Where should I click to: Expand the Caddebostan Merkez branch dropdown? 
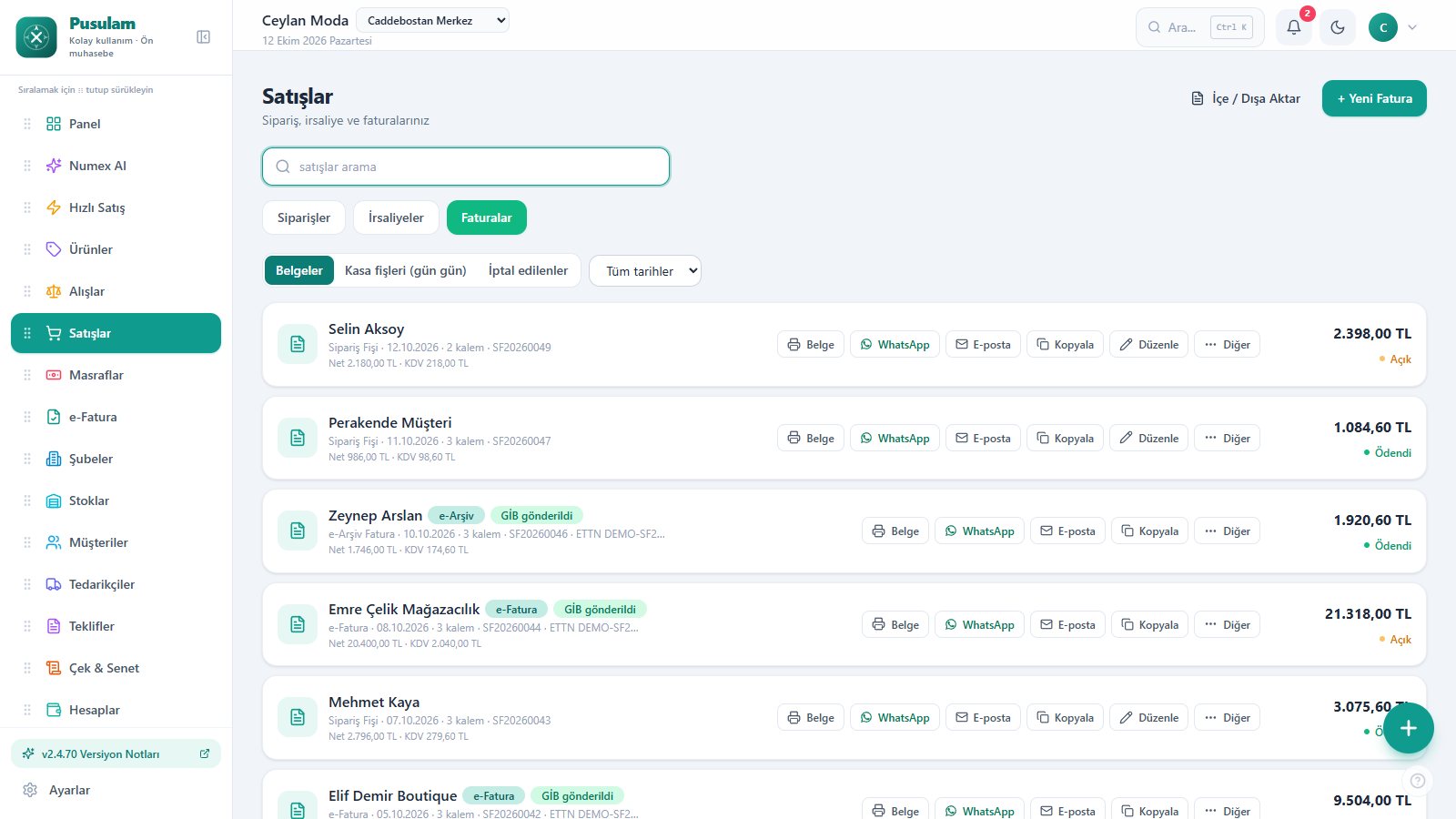[432, 20]
